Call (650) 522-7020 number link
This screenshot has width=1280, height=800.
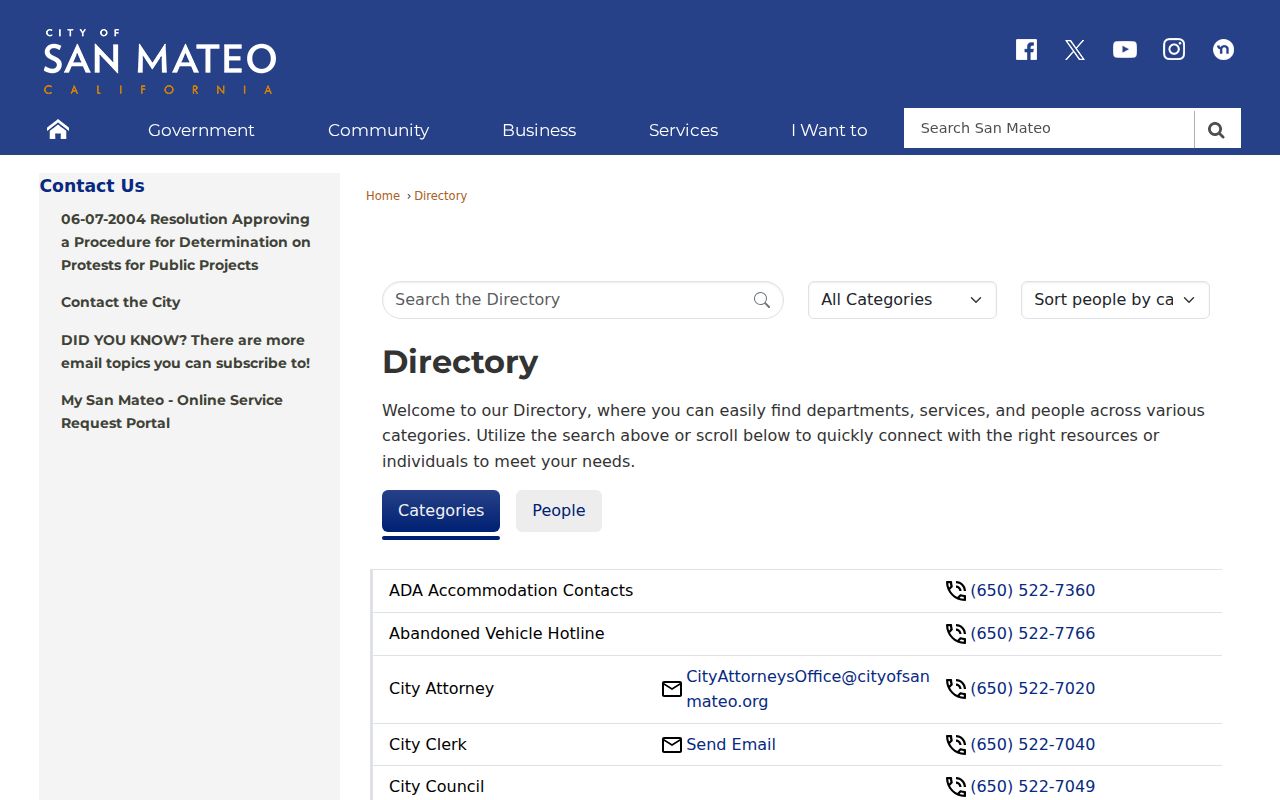(x=1033, y=689)
